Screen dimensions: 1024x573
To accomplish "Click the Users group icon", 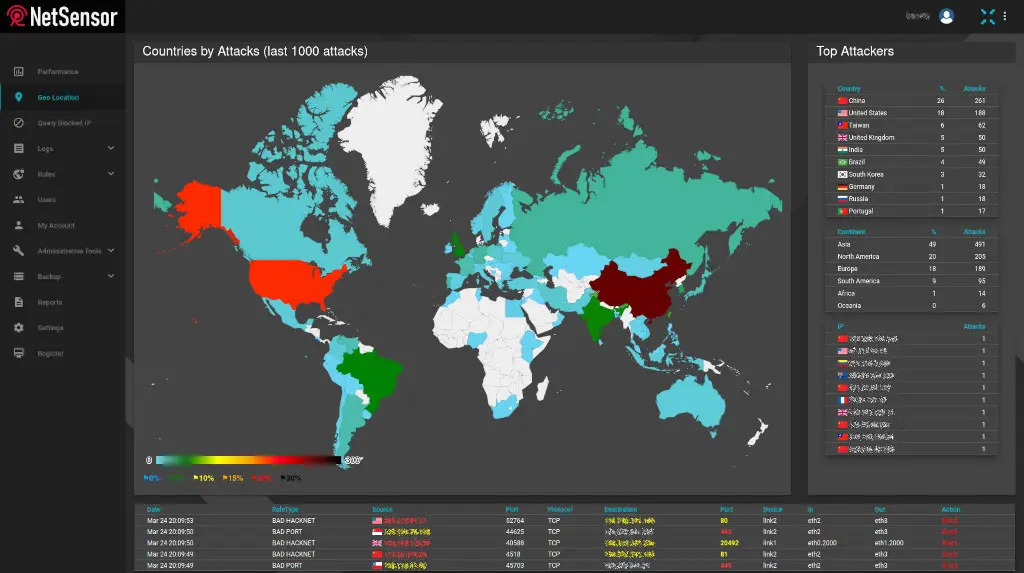I will 18,199.
